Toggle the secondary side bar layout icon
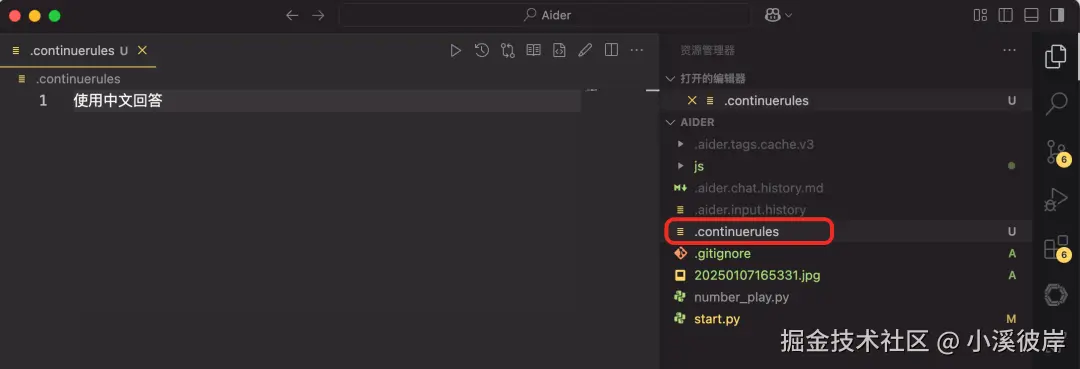The image size is (1080, 369). 1057,15
